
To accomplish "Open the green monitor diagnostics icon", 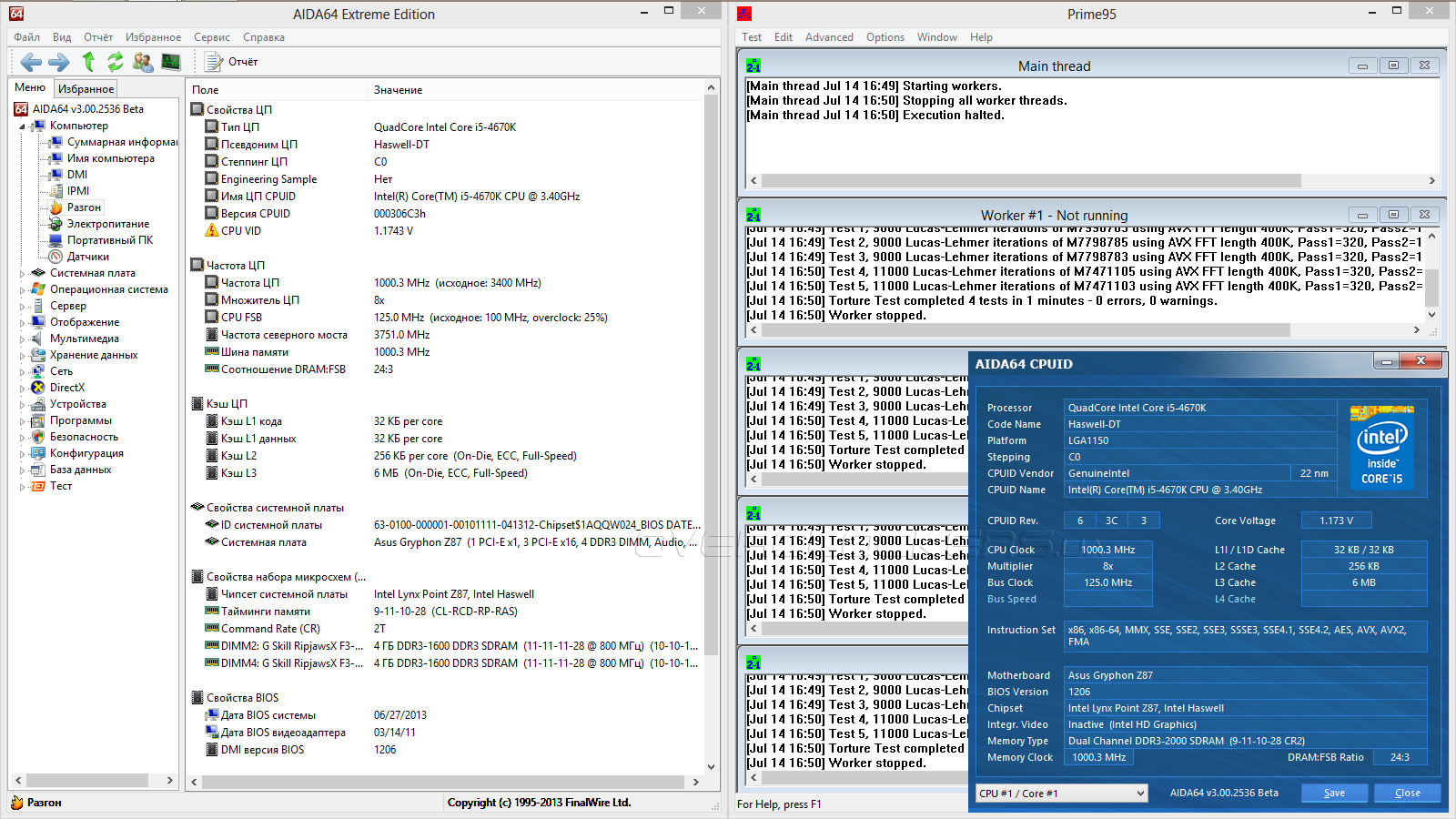I will [x=171, y=62].
